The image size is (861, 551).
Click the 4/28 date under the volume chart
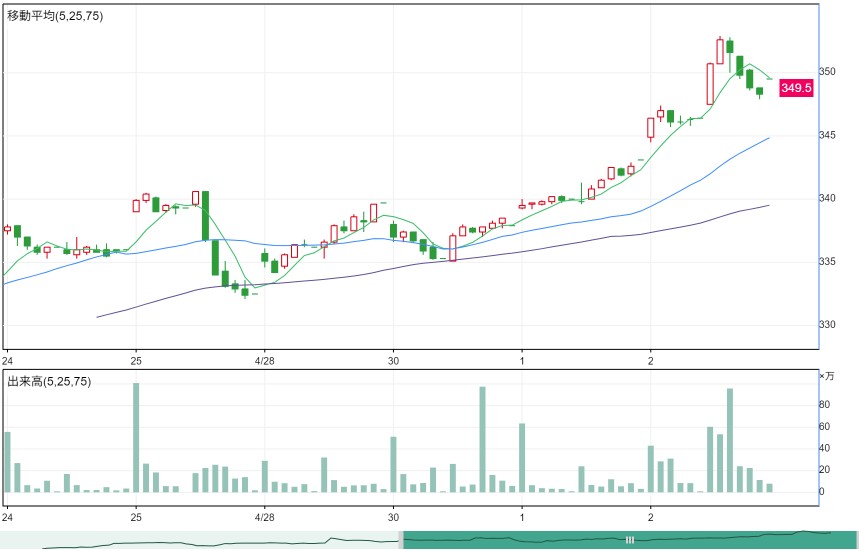[x=265, y=517]
